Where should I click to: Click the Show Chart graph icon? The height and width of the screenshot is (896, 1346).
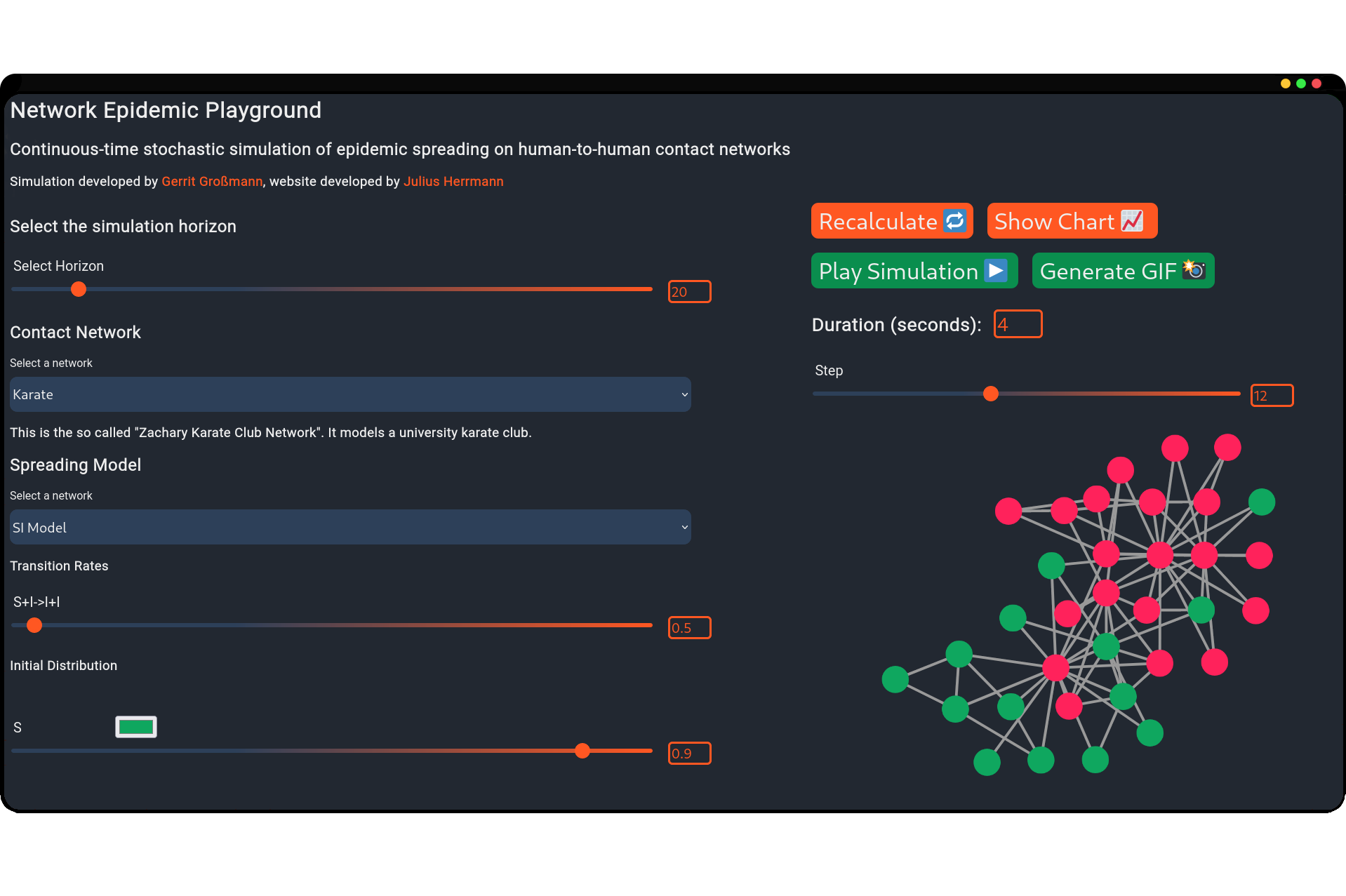(x=1132, y=221)
